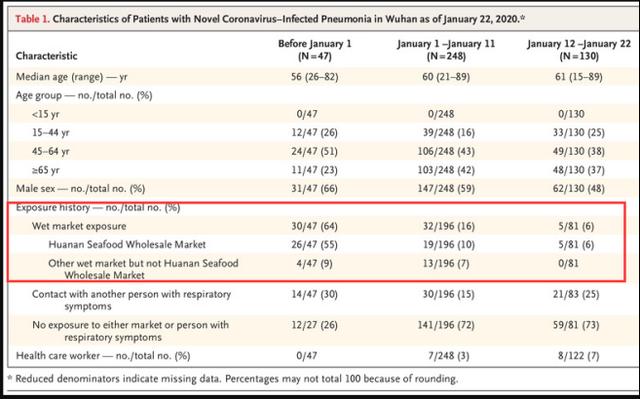Screen dimensions: 640x399
Task: Click "Contact with another person with respiratory symptoms"
Action: click(x=131, y=300)
